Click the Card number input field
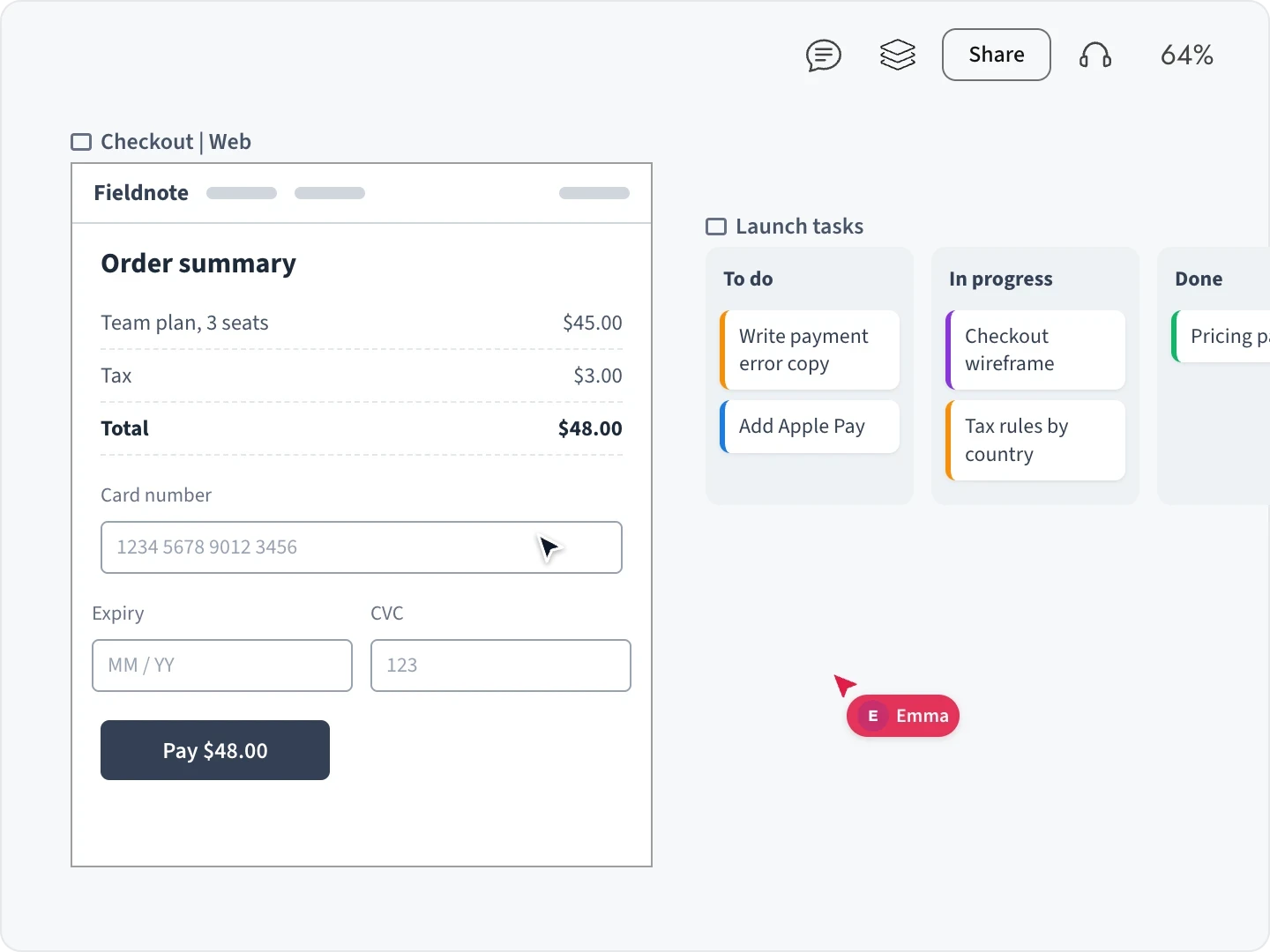 point(362,547)
